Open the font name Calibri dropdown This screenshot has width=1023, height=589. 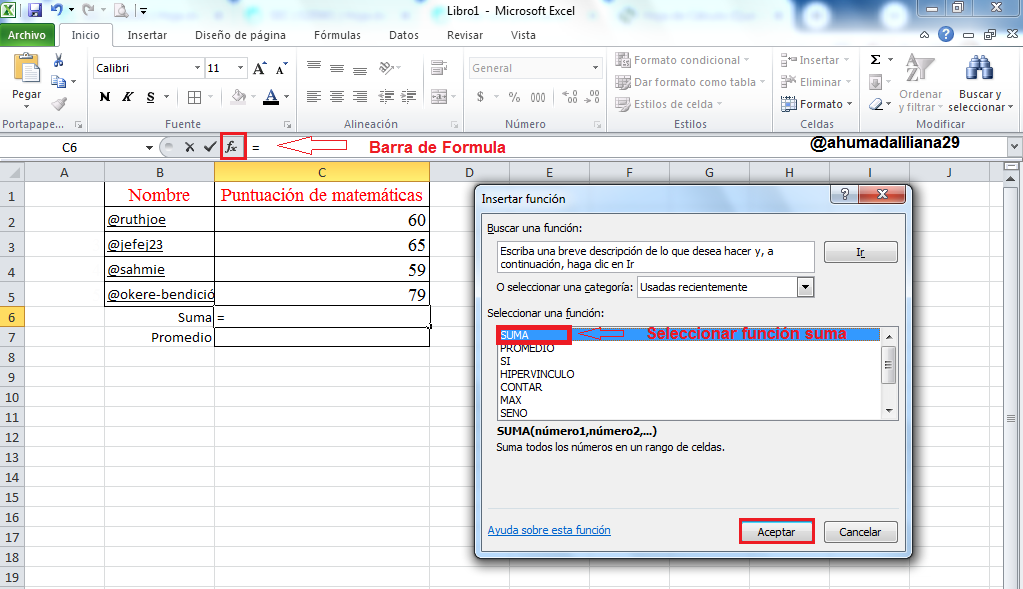pyautogui.click(x=197, y=68)
